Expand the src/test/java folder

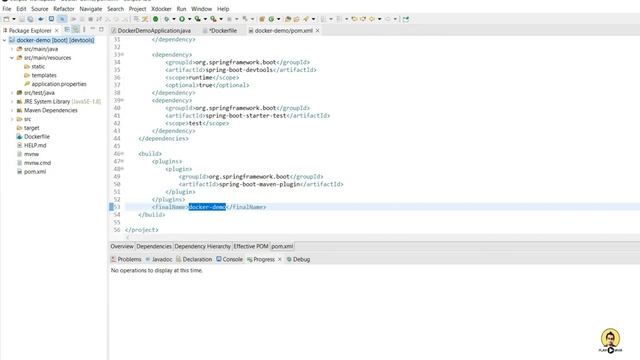pos(12,93)
